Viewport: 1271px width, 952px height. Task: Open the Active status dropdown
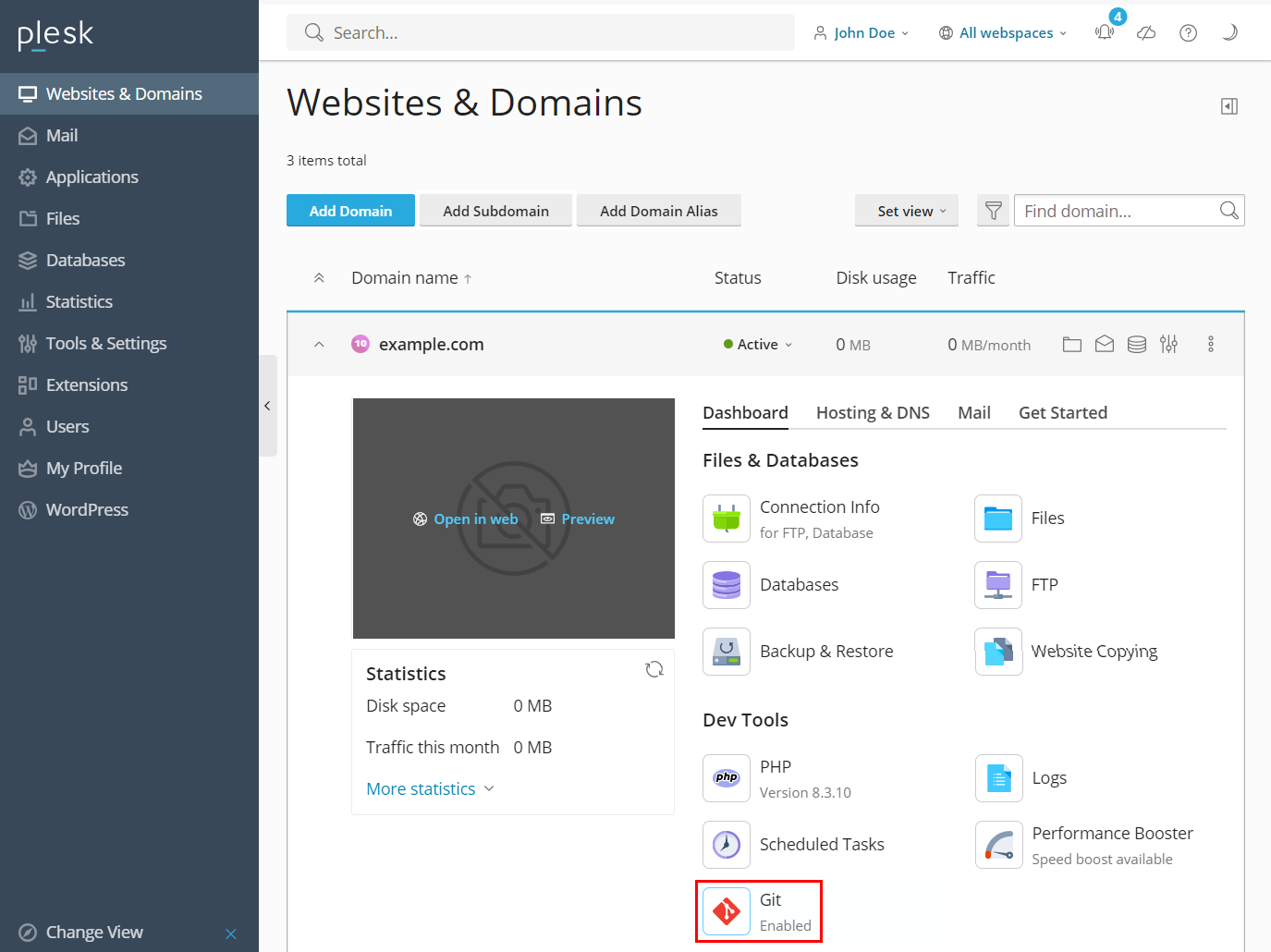pyautogui.click(x=759, y=345)
